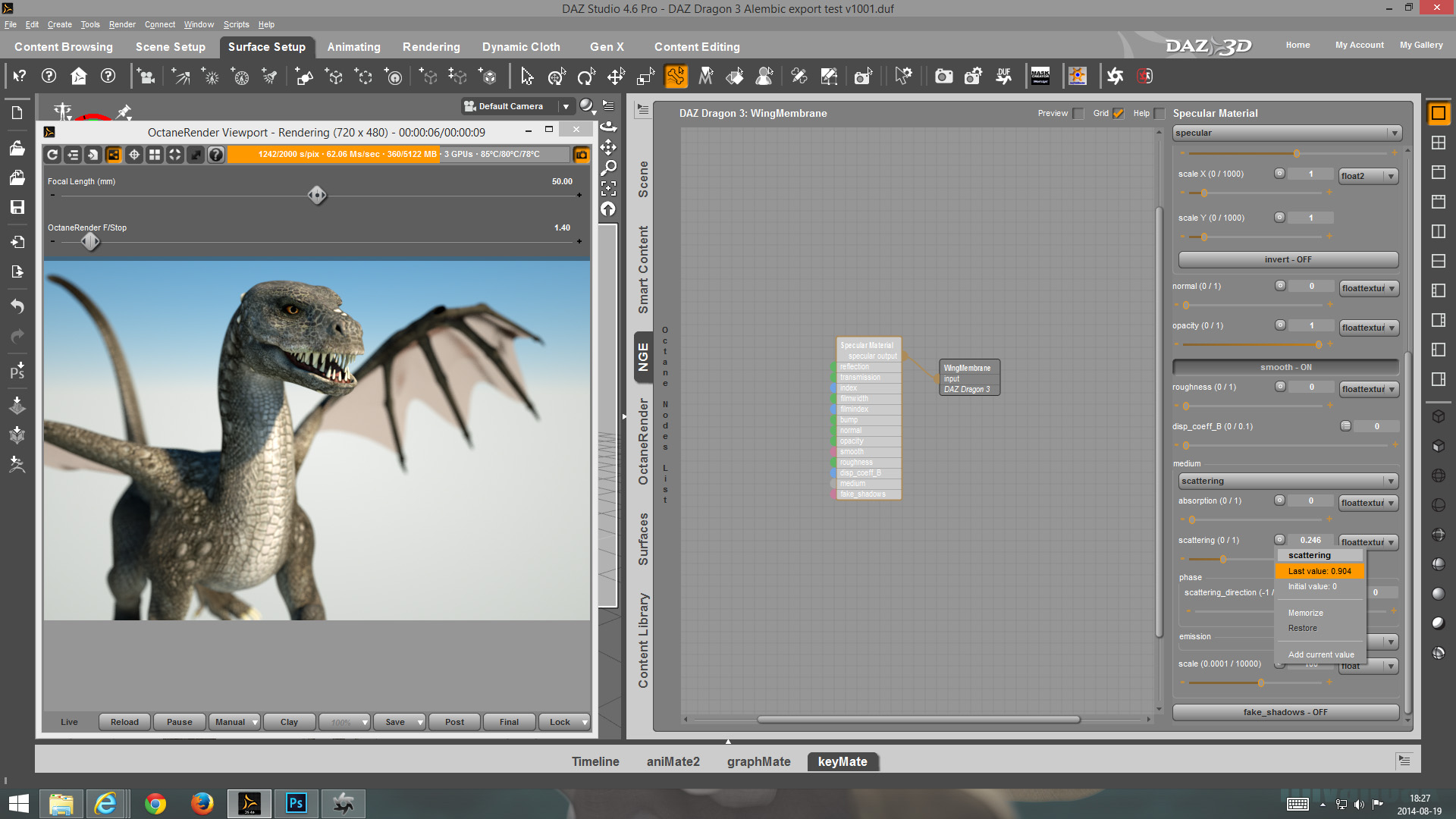1456x819 pixels.
Task: Toggle the Grid checkbox
Action: (x=1118, y=114)
